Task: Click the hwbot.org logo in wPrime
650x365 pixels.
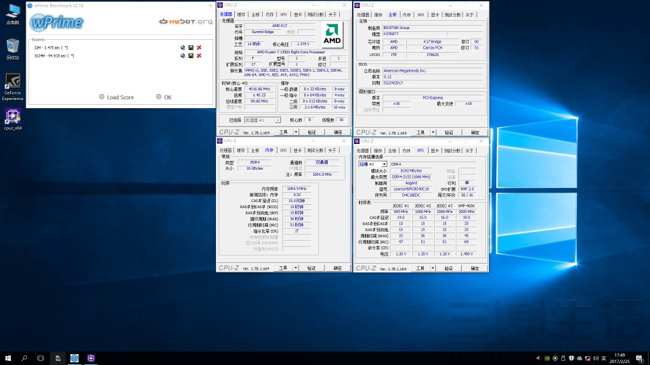Action: pyautogui.click(x=186, y=21)
